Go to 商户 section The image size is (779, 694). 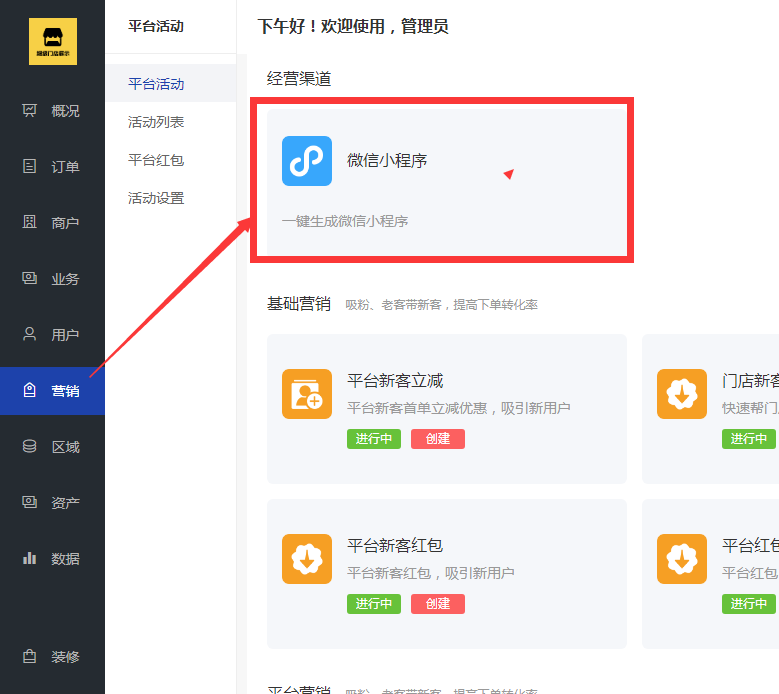click(65, 223)
